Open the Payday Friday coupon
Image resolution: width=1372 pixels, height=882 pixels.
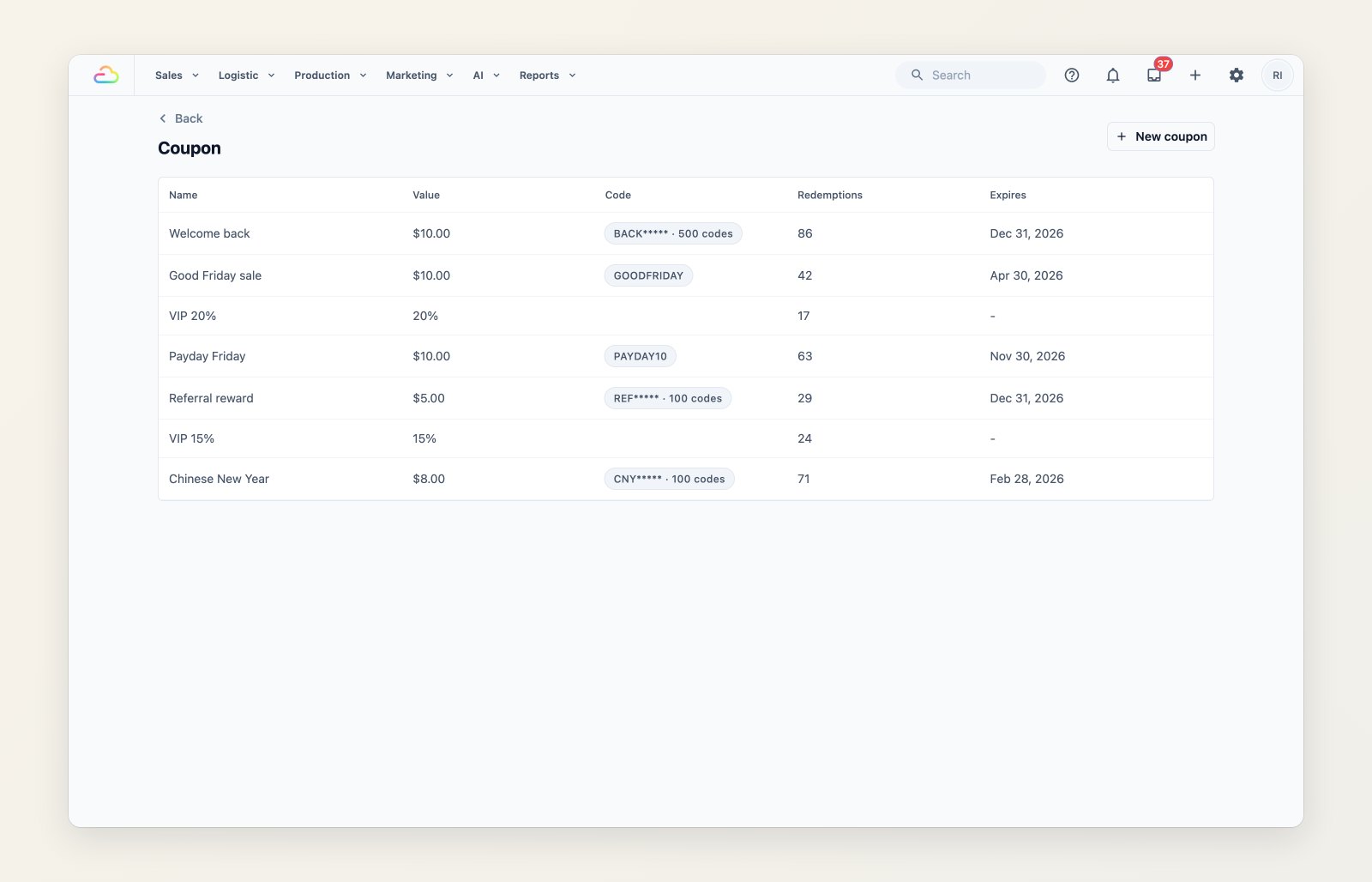[x=686, y=356]
